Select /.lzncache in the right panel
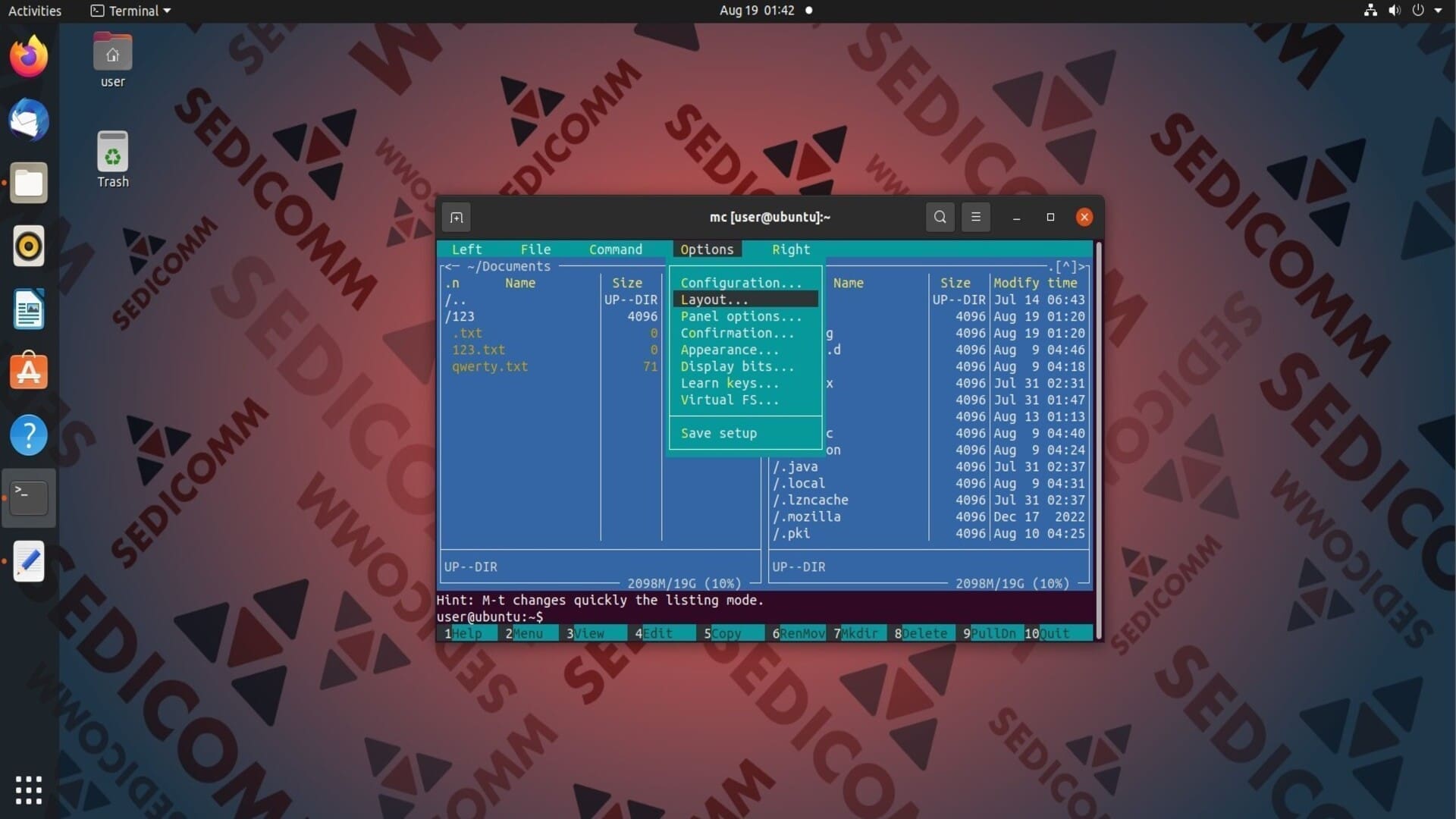This screenshot has width=1456, height=819. click(929, 500)
